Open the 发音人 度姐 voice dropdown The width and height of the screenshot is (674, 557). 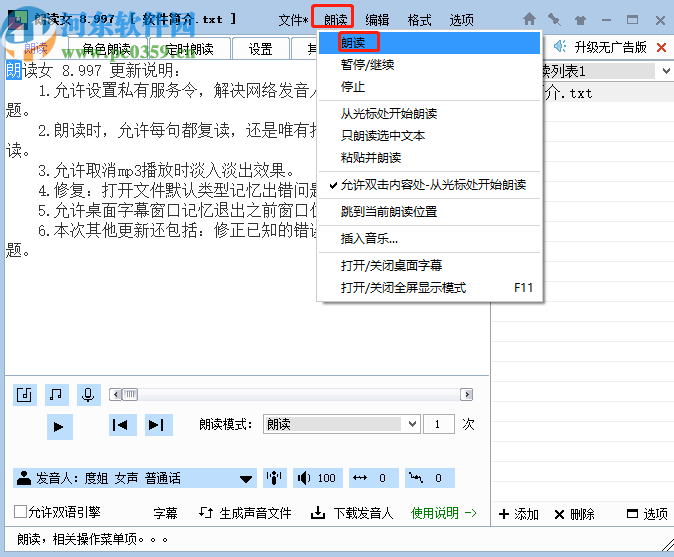pos(135,478)
